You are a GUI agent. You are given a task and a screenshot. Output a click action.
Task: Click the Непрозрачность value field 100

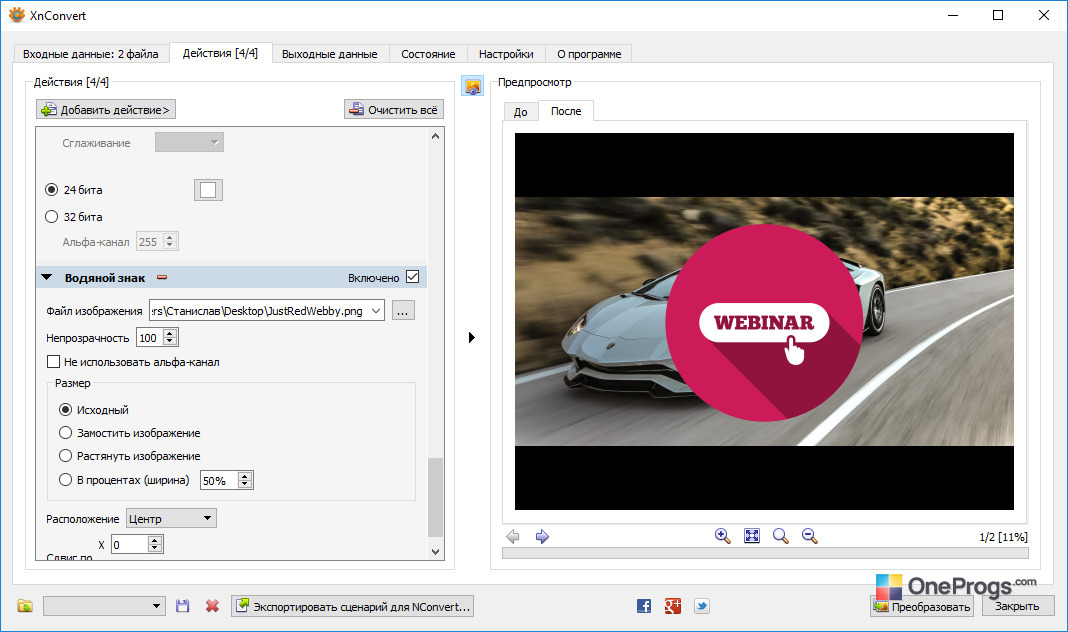[150, 337]
